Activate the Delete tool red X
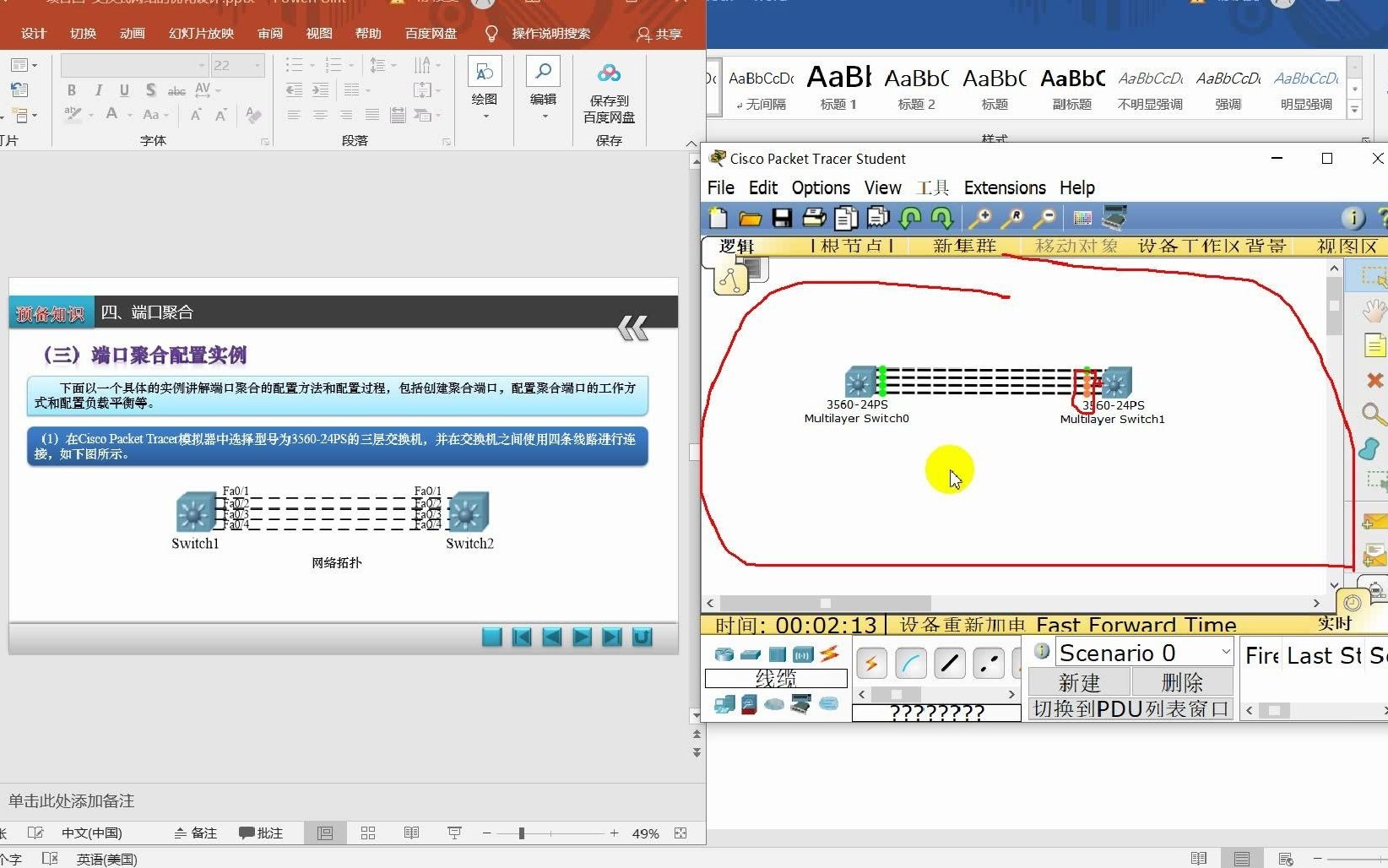The height and width of the screenshot is (868, 1388). (1374, 381)
